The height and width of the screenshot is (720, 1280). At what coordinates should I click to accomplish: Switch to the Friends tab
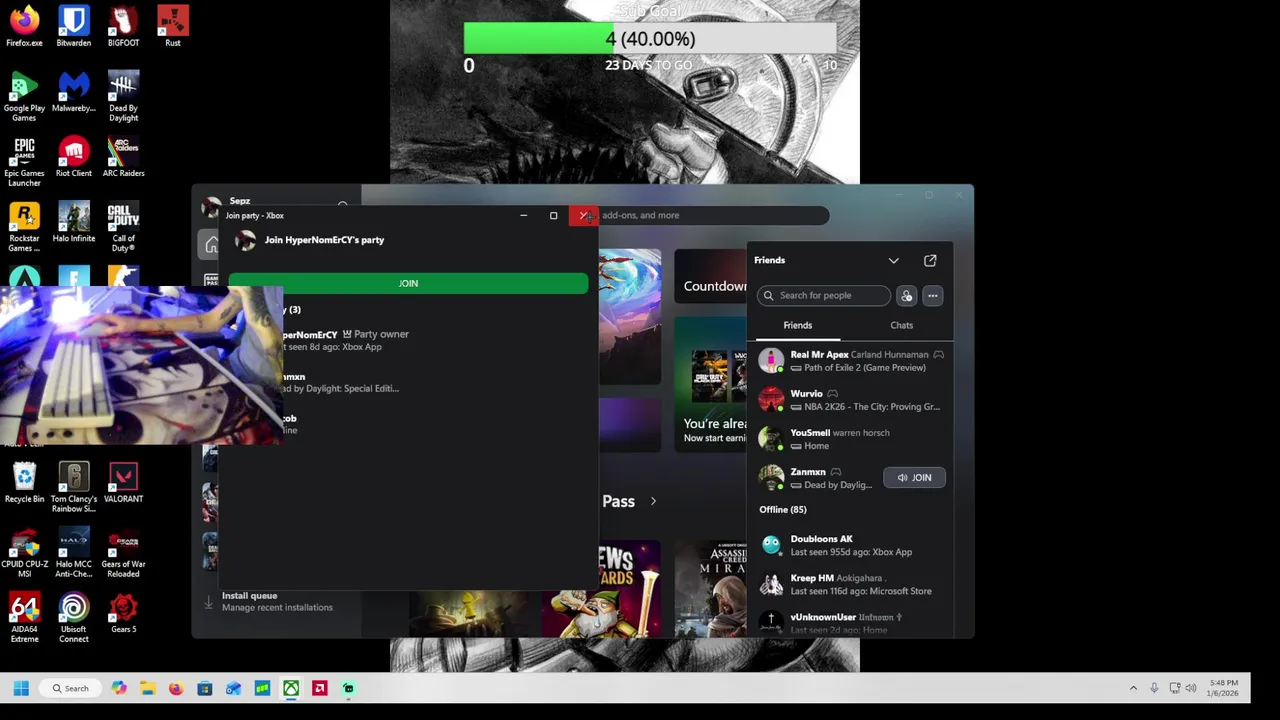pos(797,325)
